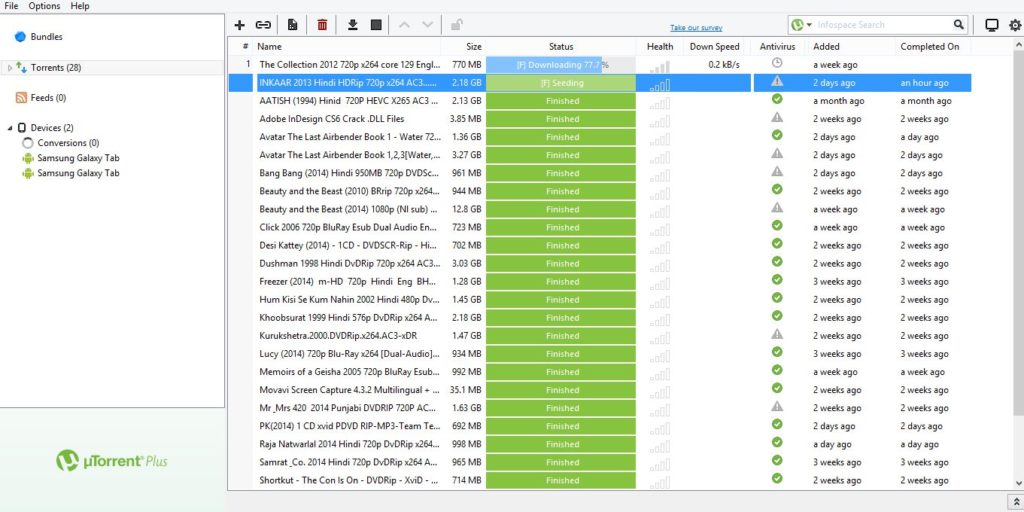Select torrent Raja Natwarlal 2014 Hindi
Image resolution: width=1024 pixels, height=512 pixels.
(349, 444)
